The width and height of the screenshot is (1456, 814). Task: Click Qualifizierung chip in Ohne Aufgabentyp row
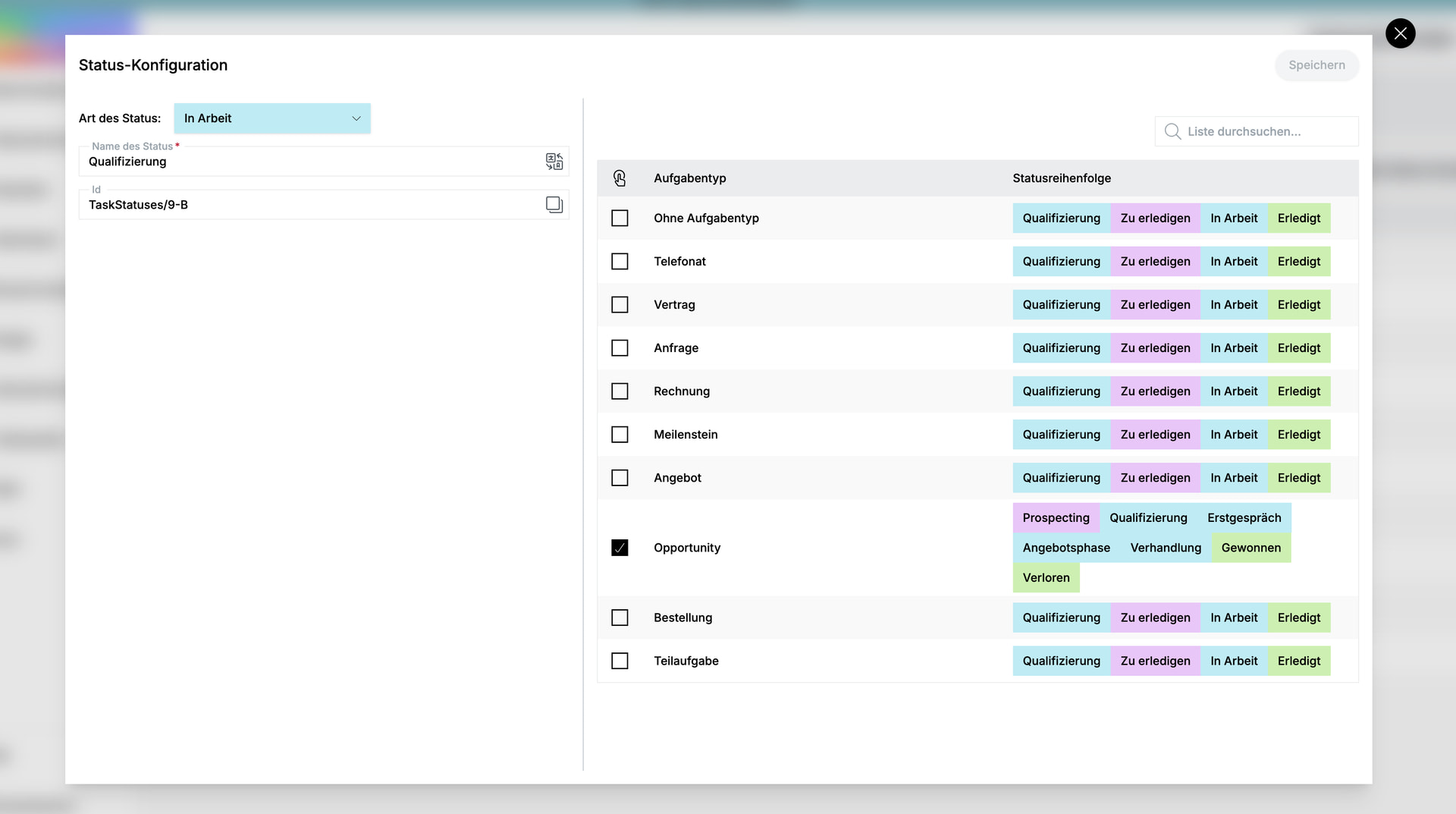1061,218
